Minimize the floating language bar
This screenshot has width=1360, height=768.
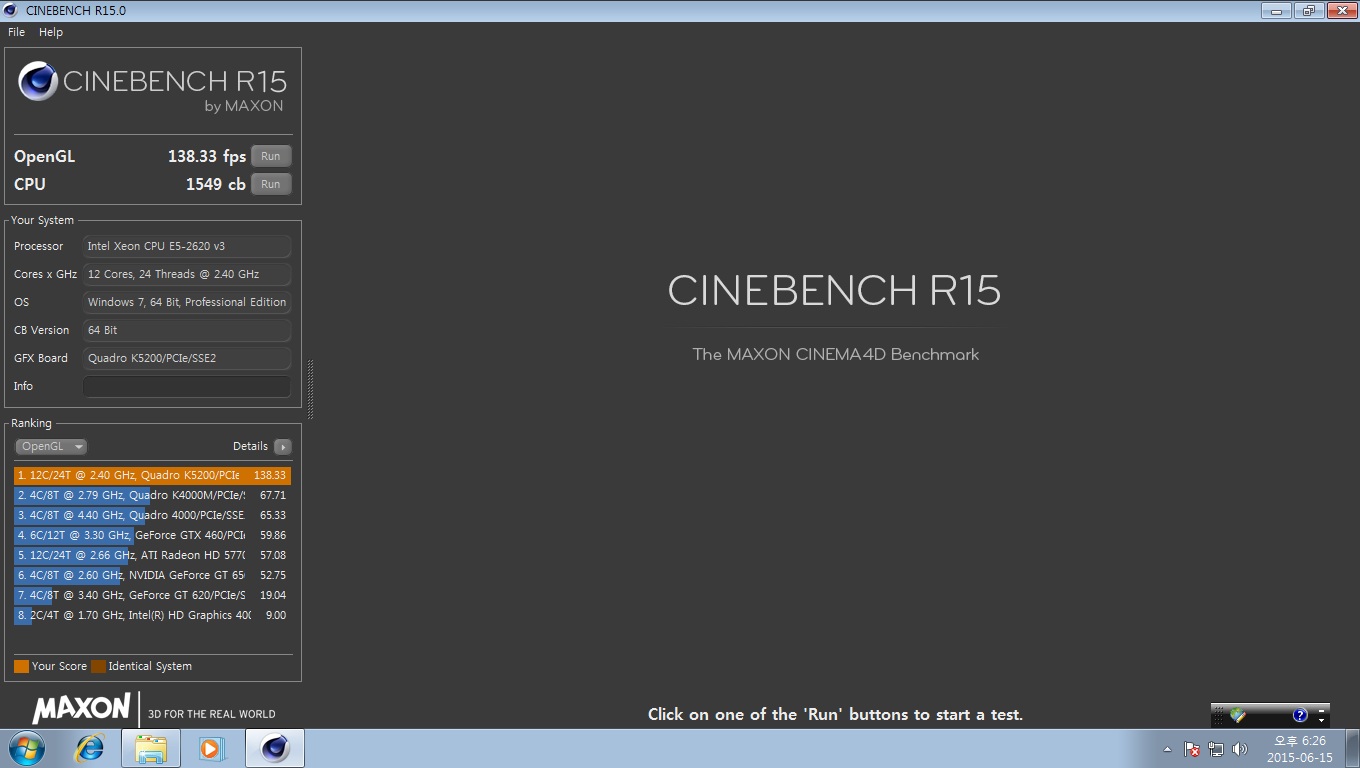click(x=1321, y=710)
